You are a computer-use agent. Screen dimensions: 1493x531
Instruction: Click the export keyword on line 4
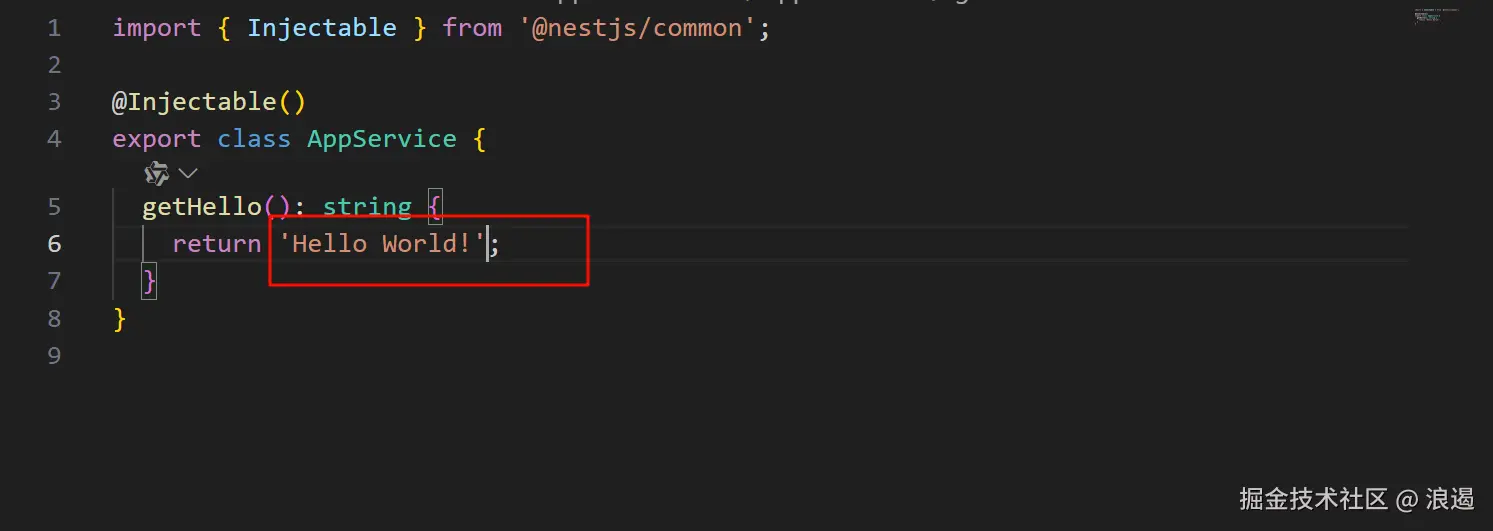coord(157,139)
